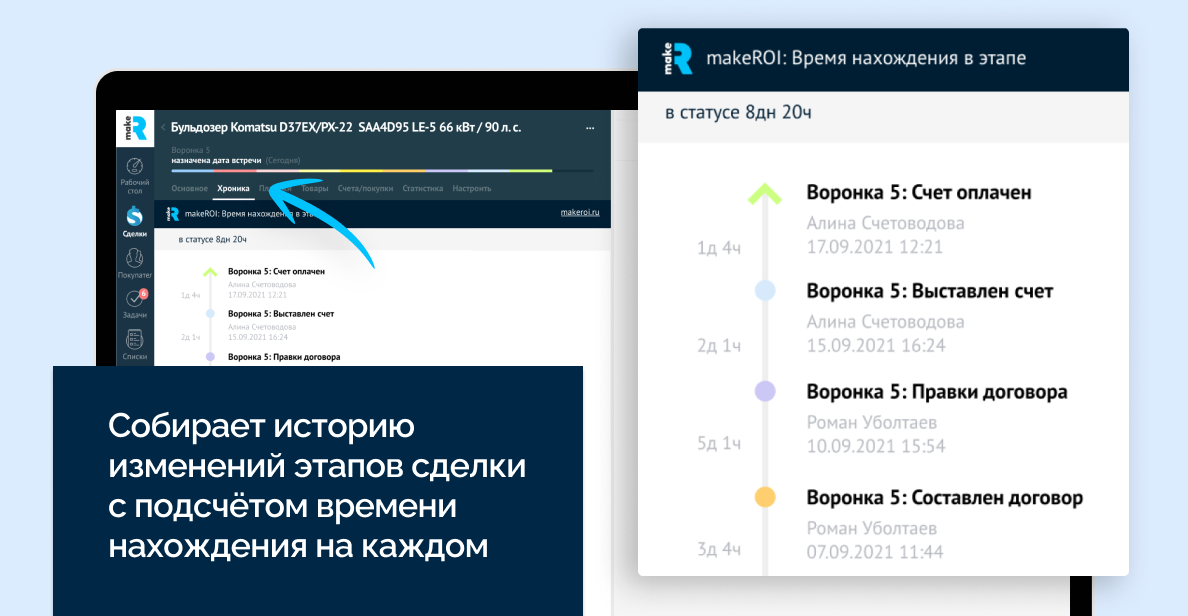The height and width of the screenshot is (616, 1188).
Task: Click duration 1д 4ч in enlarged panel
Action: [x=719, y=248]
